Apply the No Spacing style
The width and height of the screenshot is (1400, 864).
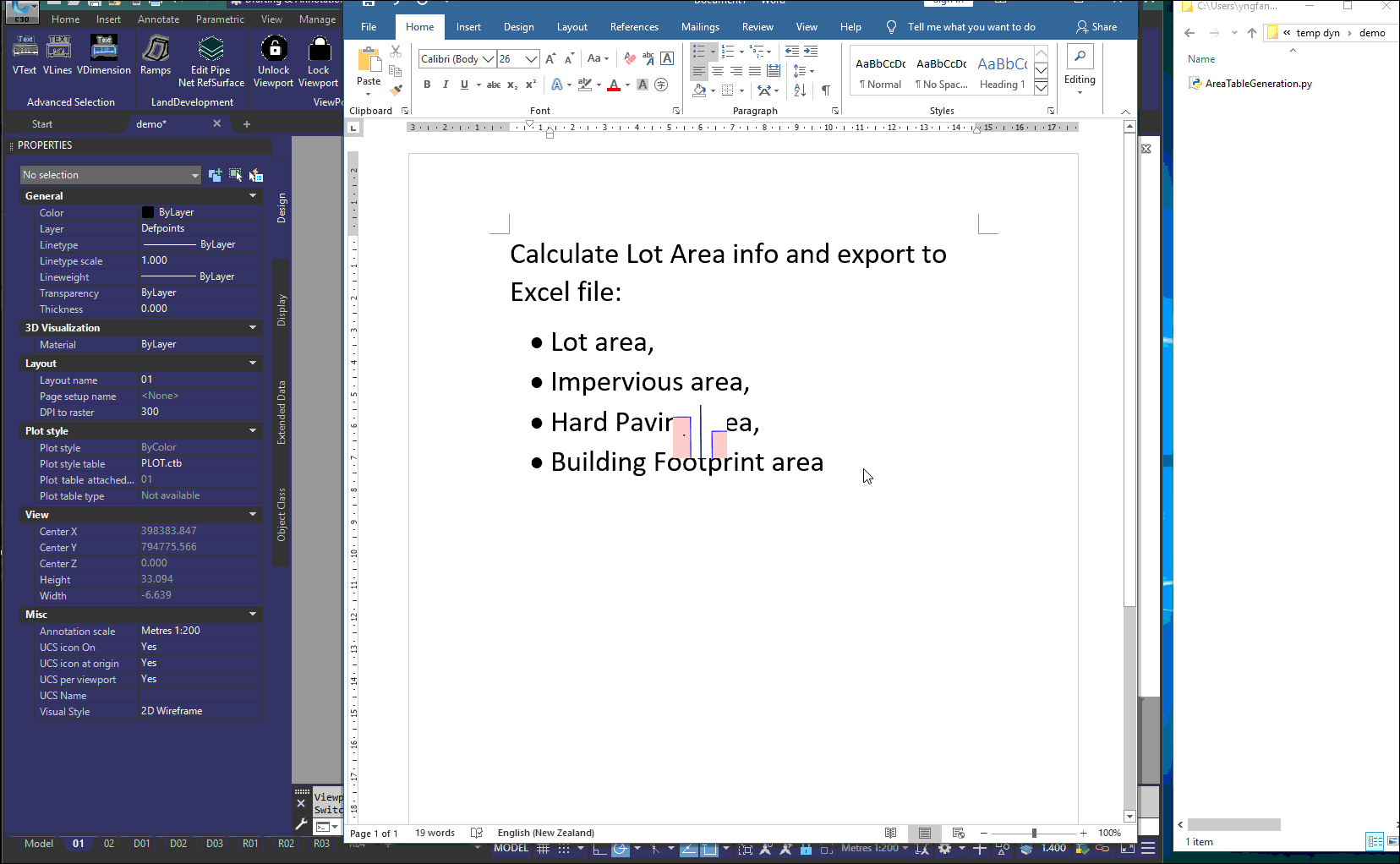click(x=942, y=74)
